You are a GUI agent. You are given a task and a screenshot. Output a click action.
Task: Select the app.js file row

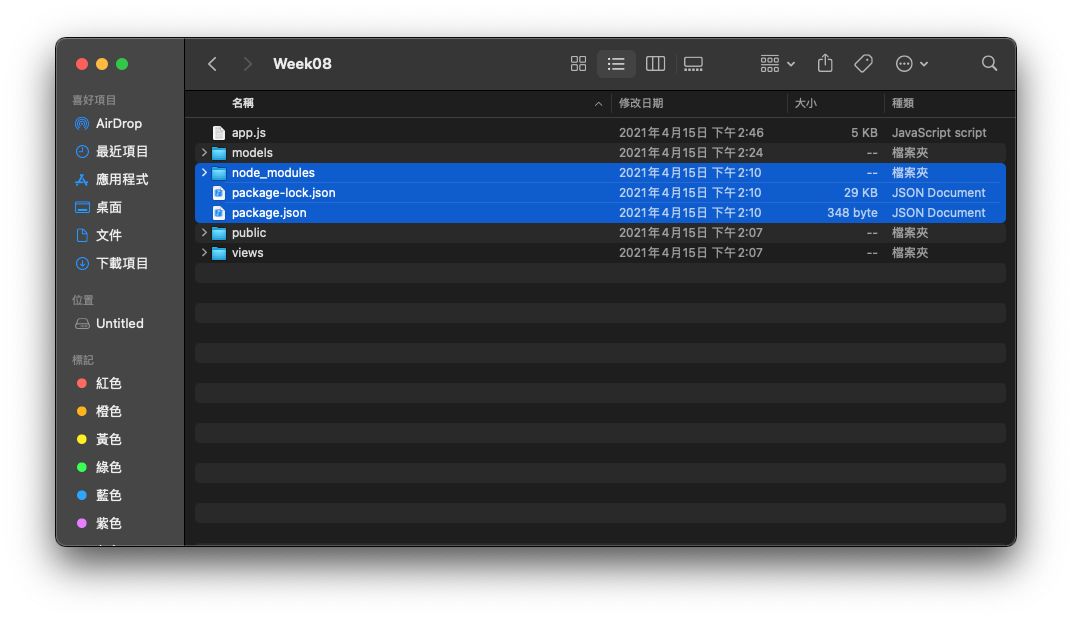point(249,133)
